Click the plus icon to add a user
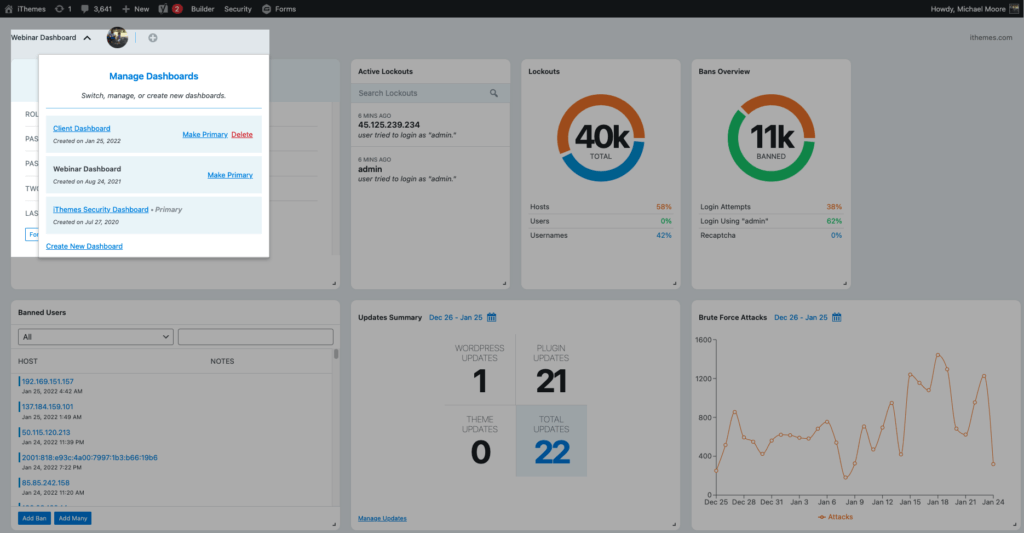 153,38
